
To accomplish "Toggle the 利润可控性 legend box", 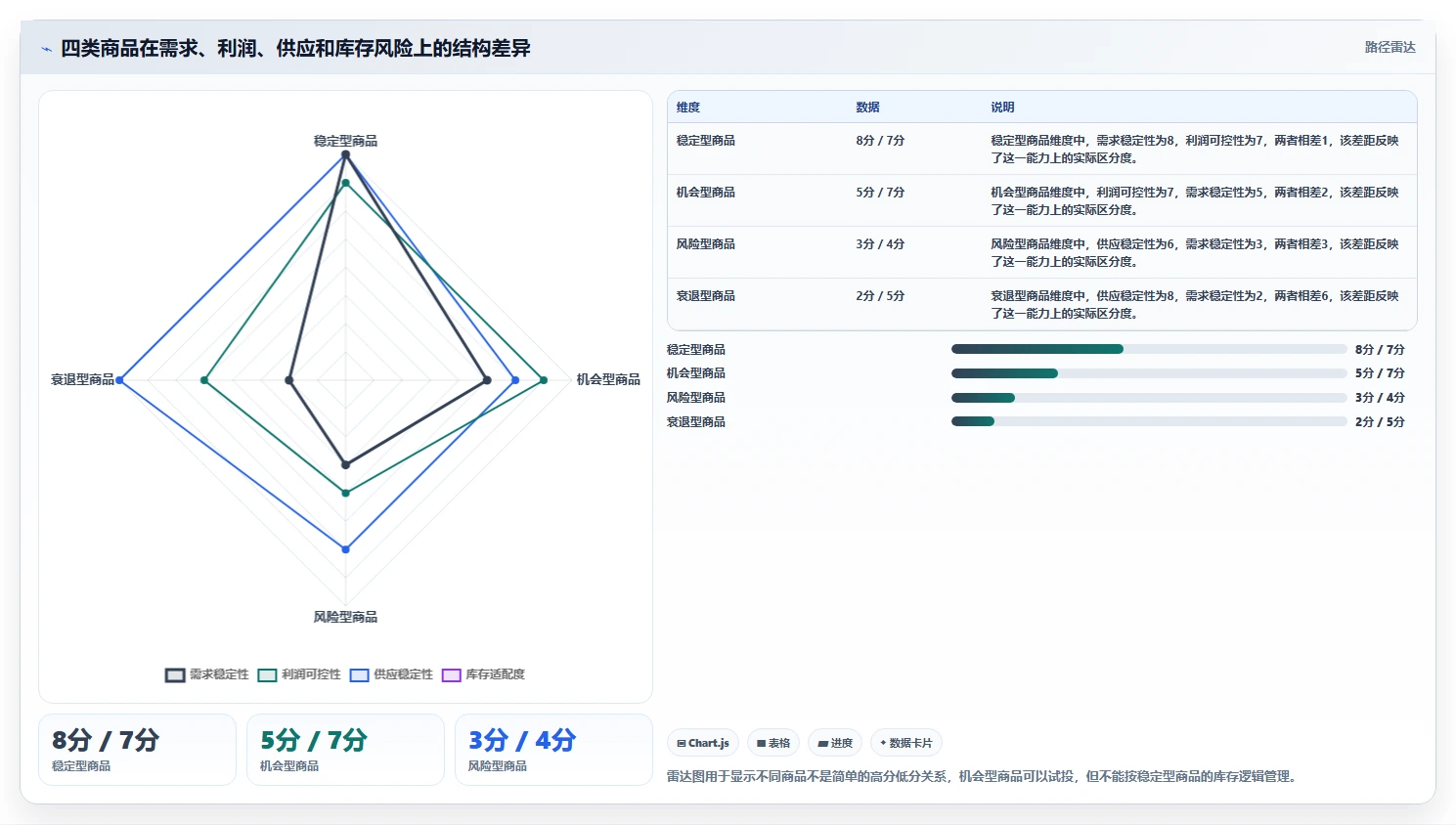I will point(267,675).
